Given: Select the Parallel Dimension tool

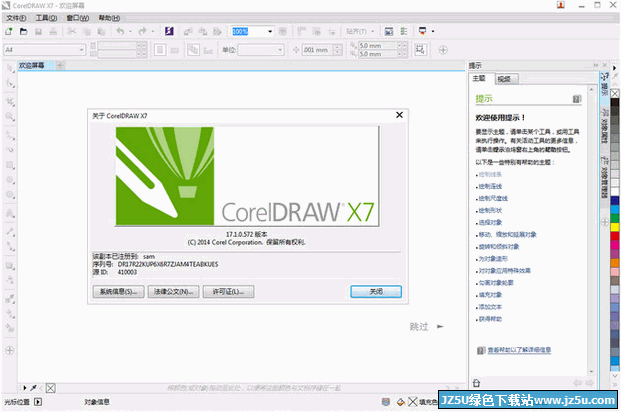Looking at the screenshot, I should point(10,232).
